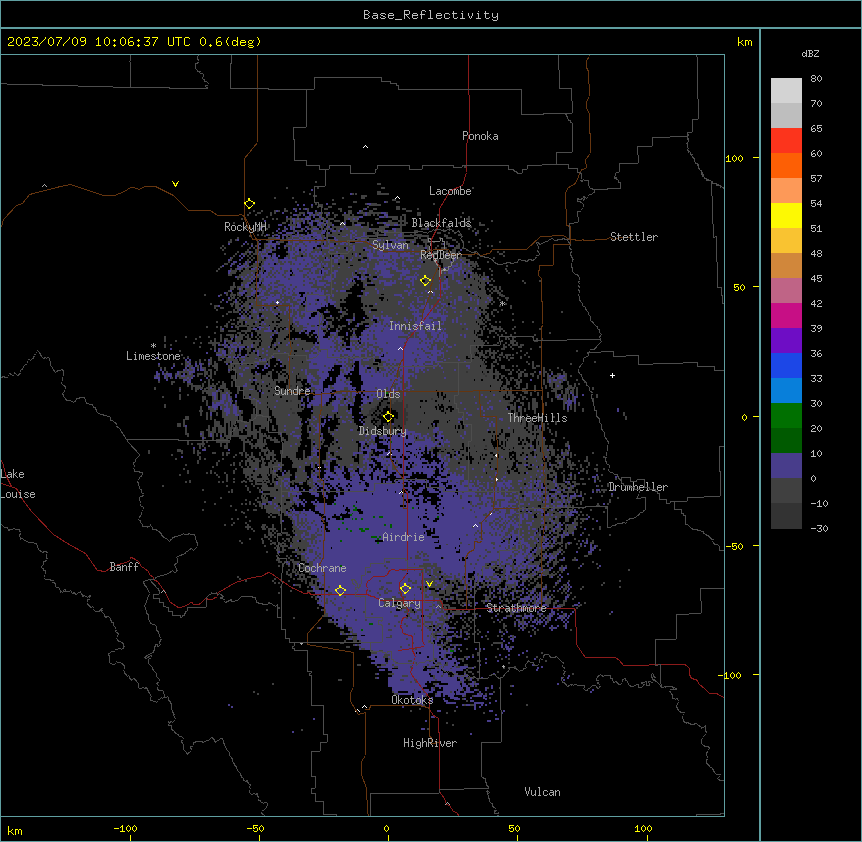Click the Calgary city label

tap(399, 603)
